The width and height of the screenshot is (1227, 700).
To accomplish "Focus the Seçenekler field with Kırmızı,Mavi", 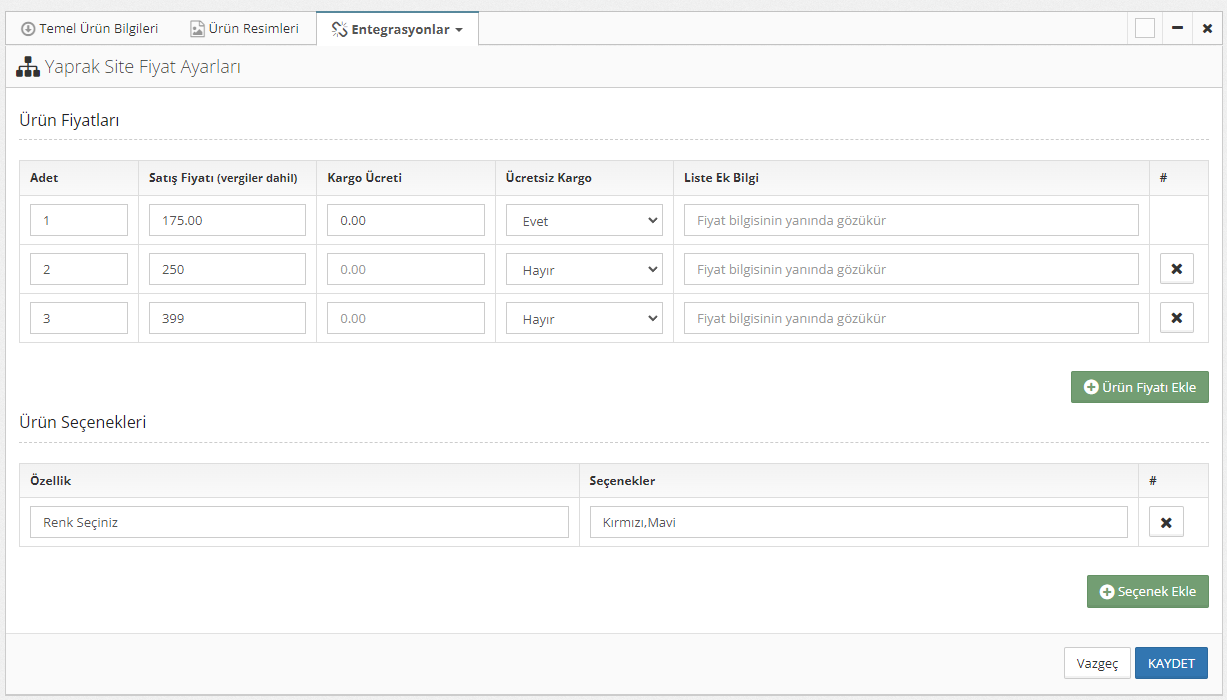I will [x=858, y=522].
